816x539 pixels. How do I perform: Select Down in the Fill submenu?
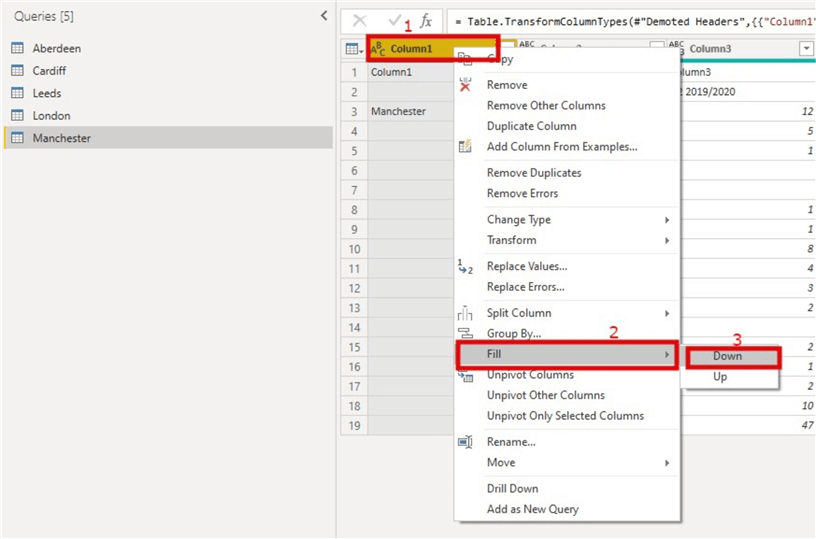click(728, 356)
